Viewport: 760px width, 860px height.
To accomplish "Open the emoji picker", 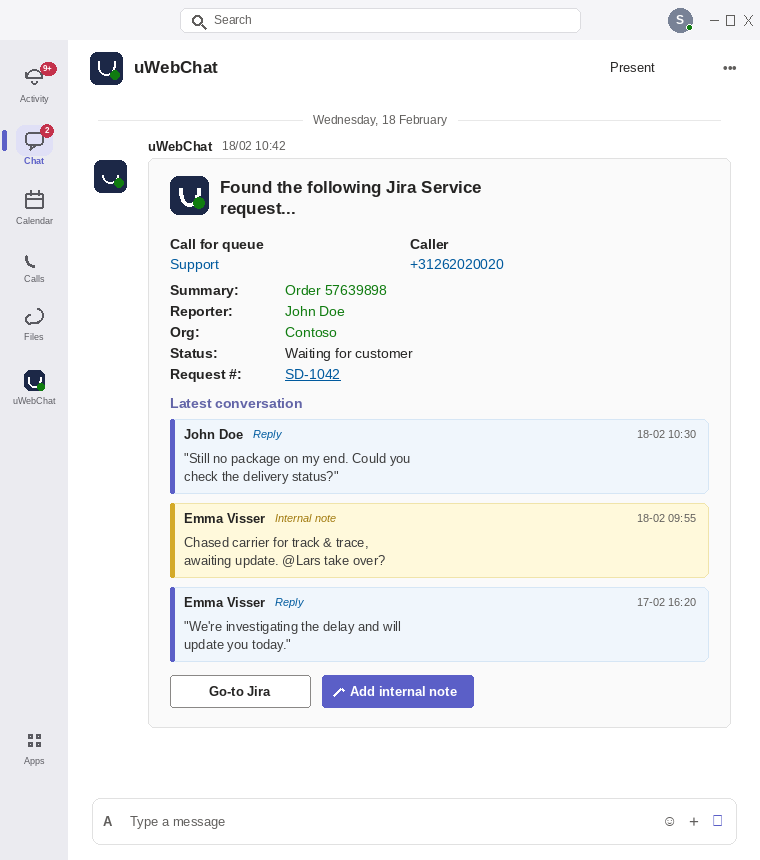I will tap(669, 821).
